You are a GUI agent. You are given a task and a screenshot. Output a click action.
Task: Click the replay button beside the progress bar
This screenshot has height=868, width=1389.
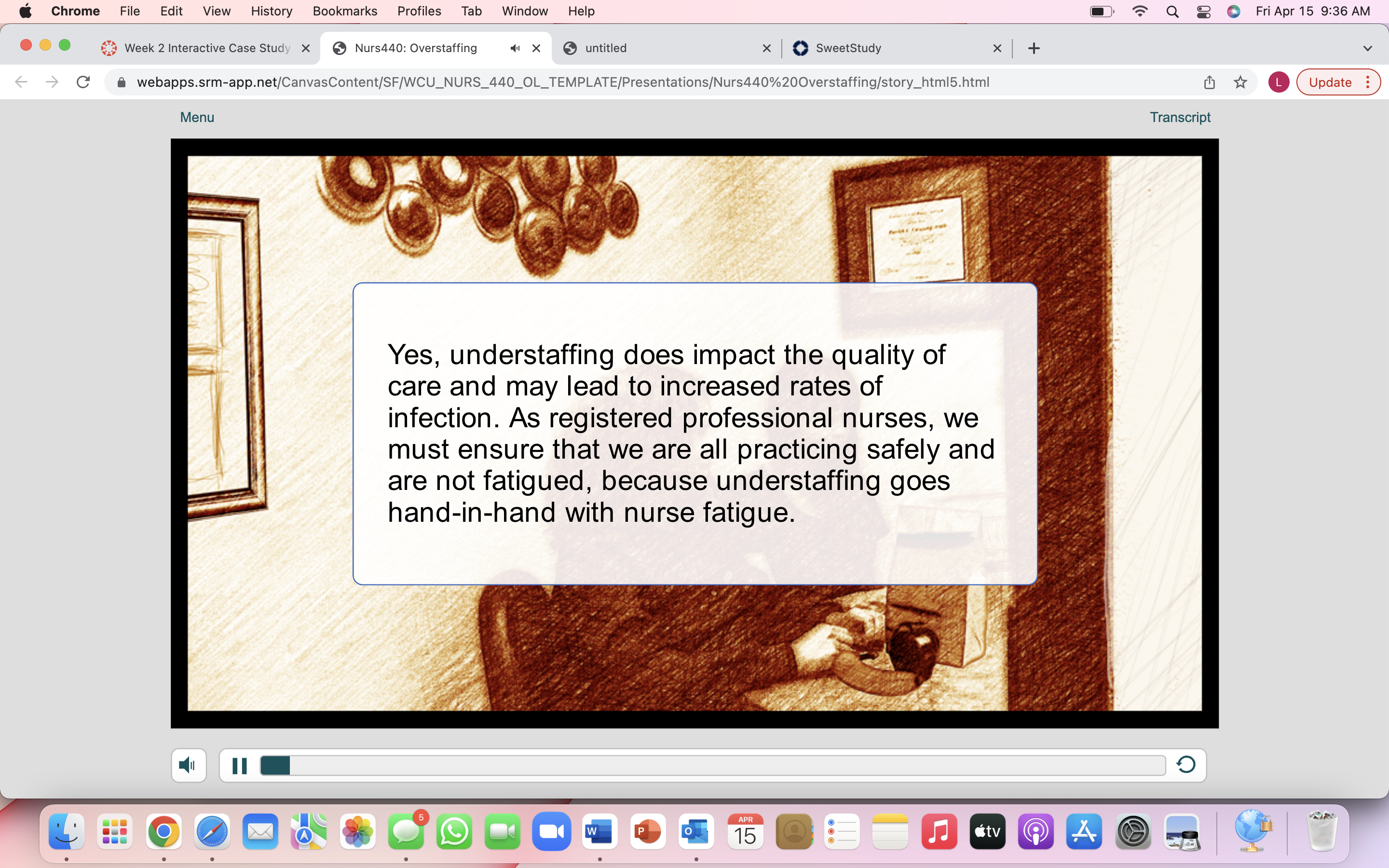pos(1186,765)
